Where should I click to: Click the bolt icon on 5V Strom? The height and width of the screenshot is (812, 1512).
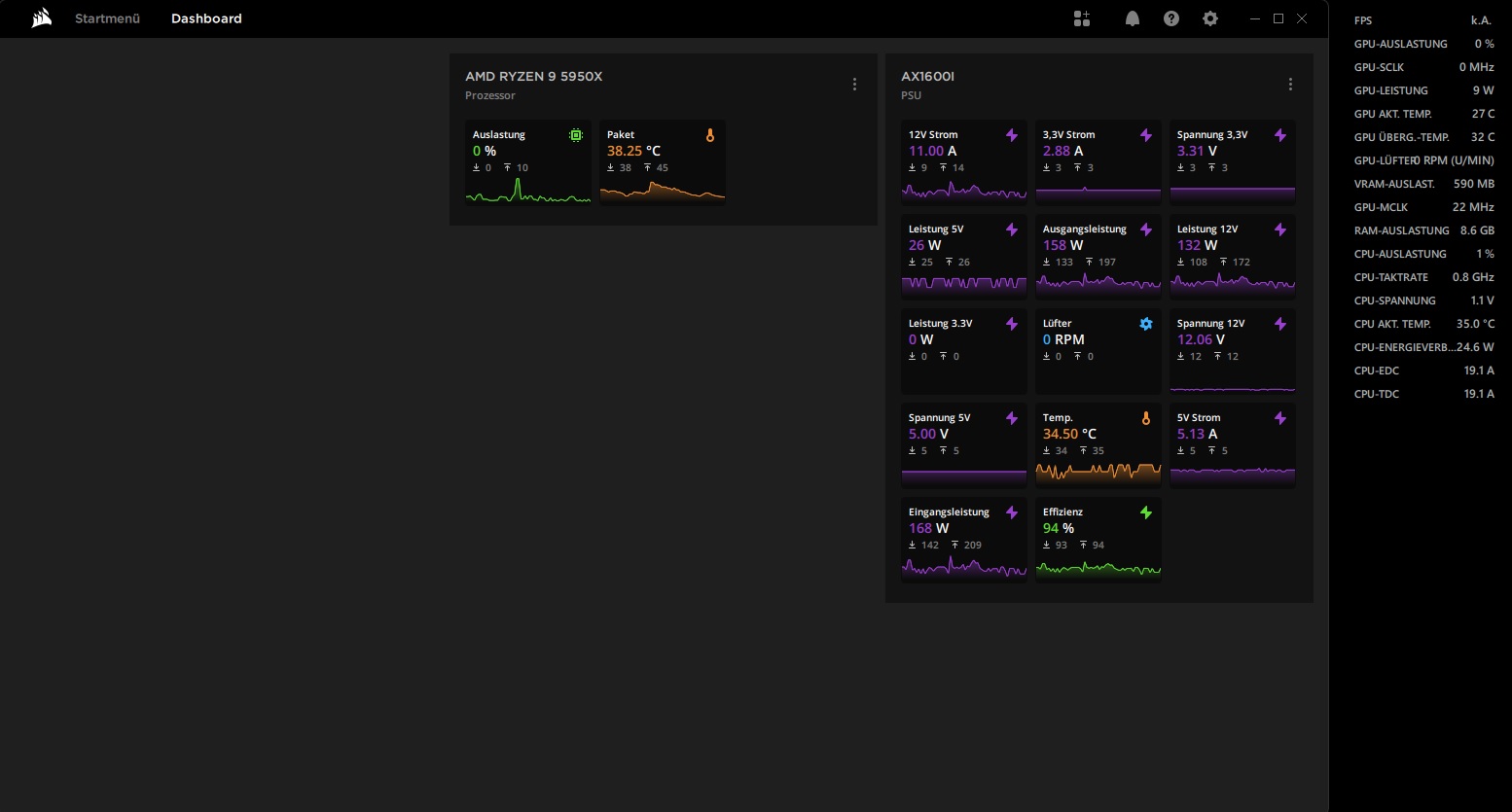(x=1280, y=418)
